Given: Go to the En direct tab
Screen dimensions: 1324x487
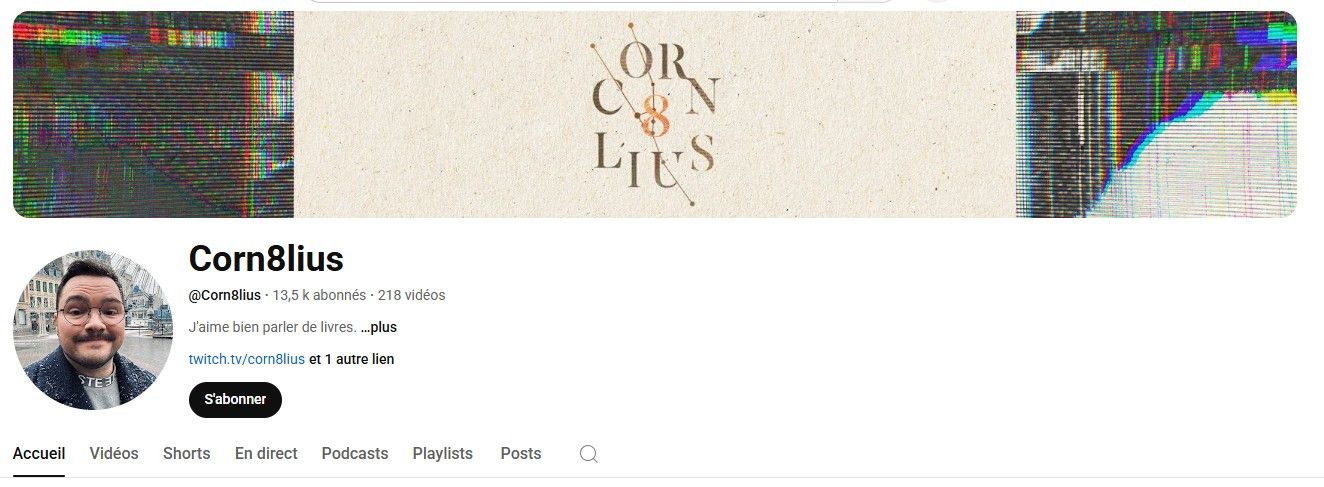Looking at the screenshot, I should click(x=266, y=453).
